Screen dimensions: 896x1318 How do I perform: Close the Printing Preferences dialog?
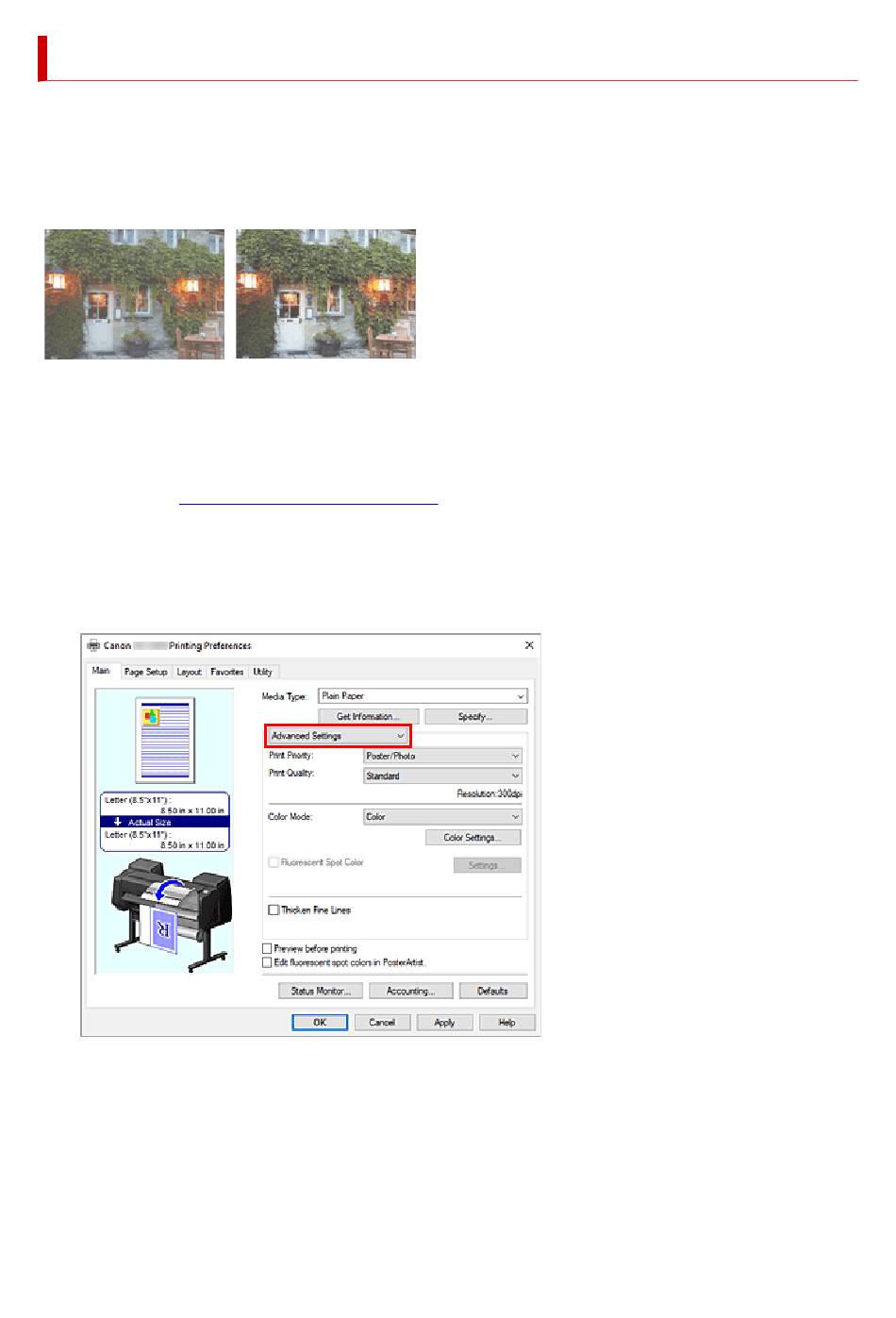(529, 645)
